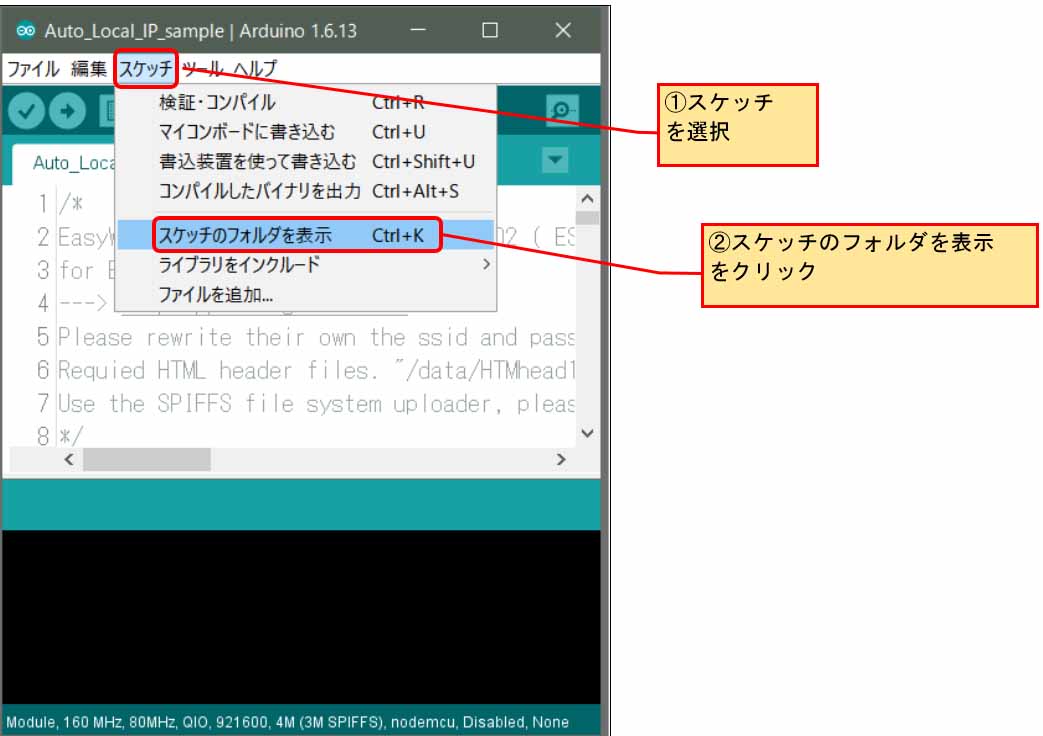1043x736 pixels.
Task: Open the Serial Monitor magnifier icon
Action: point(561,110)
